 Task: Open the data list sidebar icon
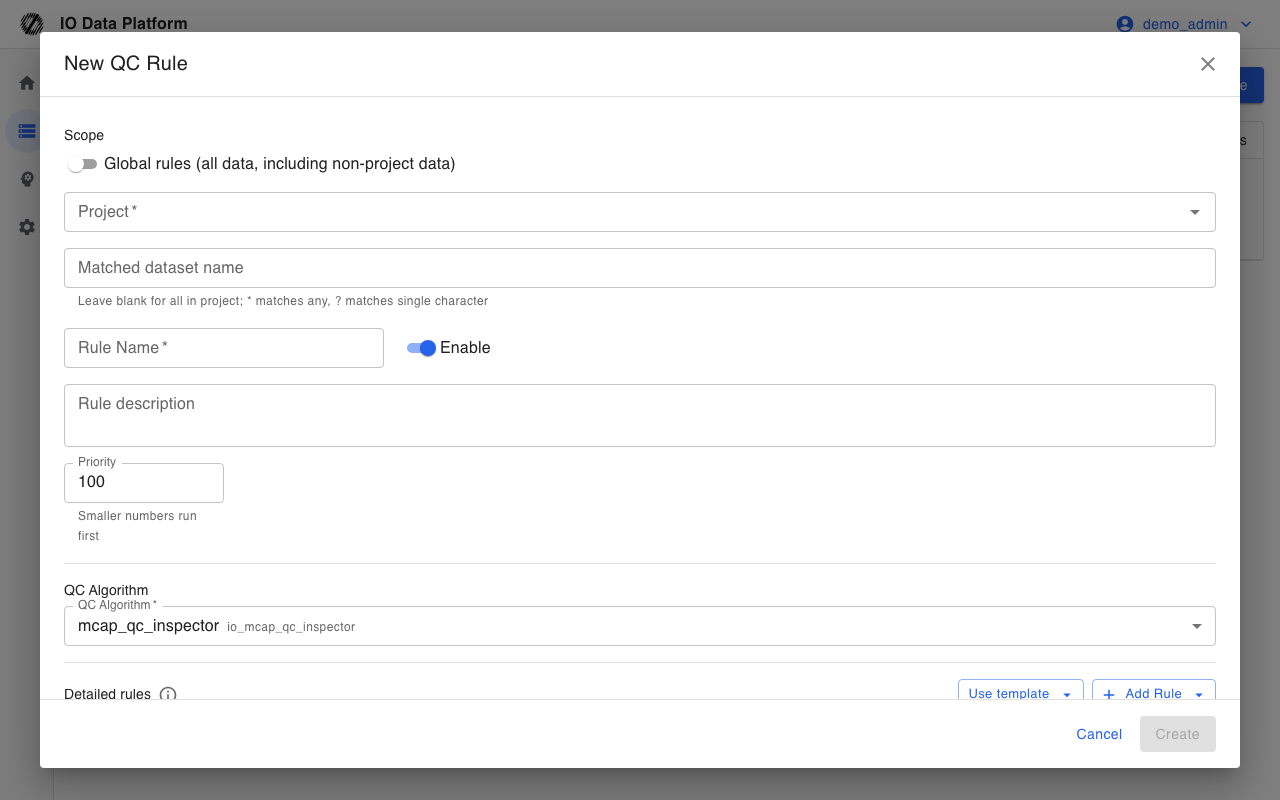pos(27,131)
